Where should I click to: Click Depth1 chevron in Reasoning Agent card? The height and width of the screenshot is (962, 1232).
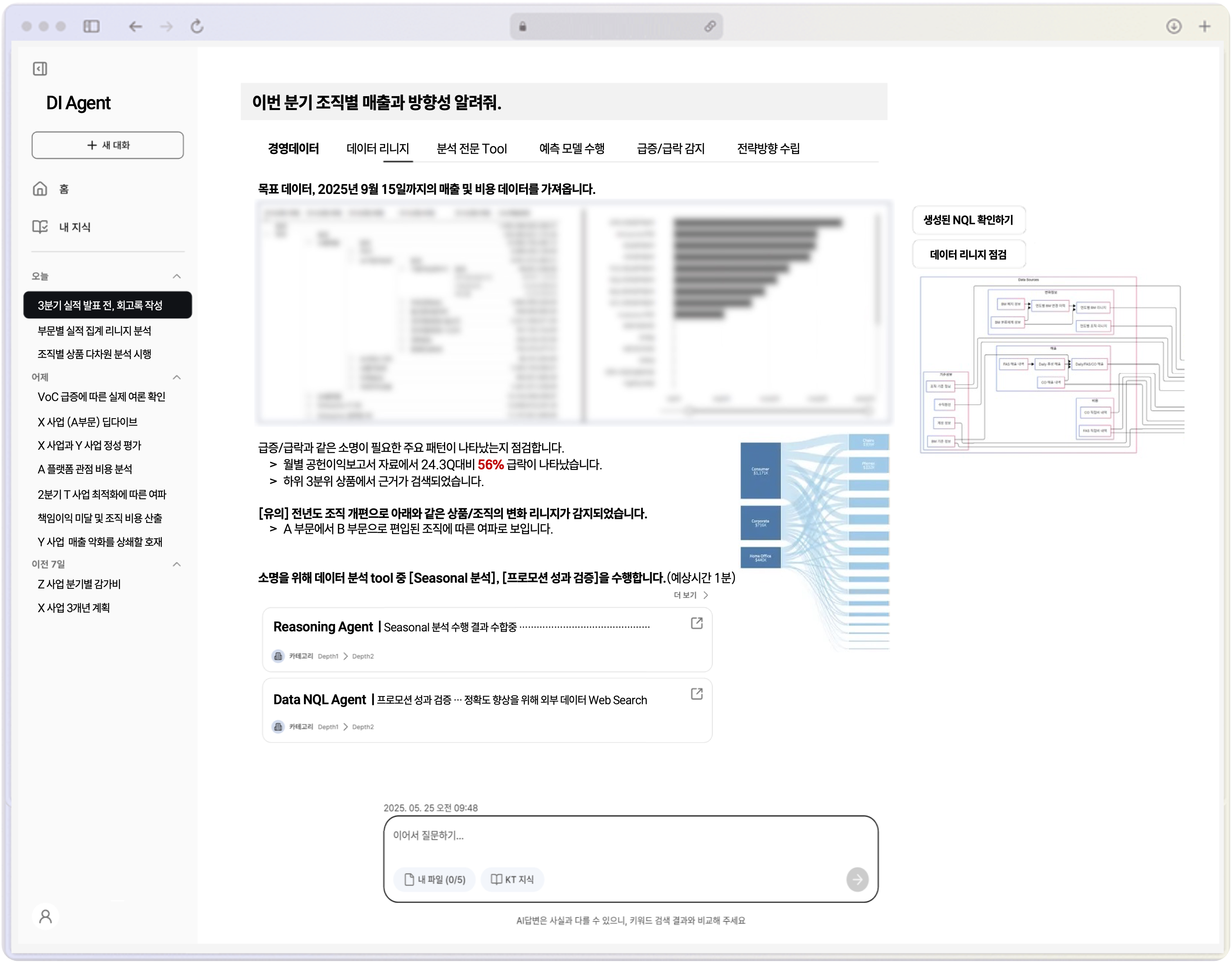tap(345, 656)
